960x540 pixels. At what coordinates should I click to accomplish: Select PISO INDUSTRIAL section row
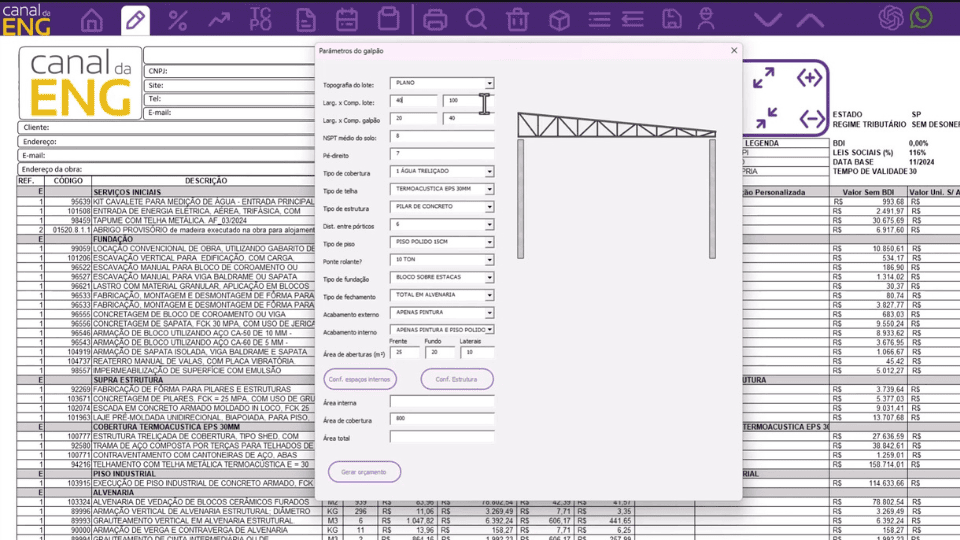pos(165,474)
